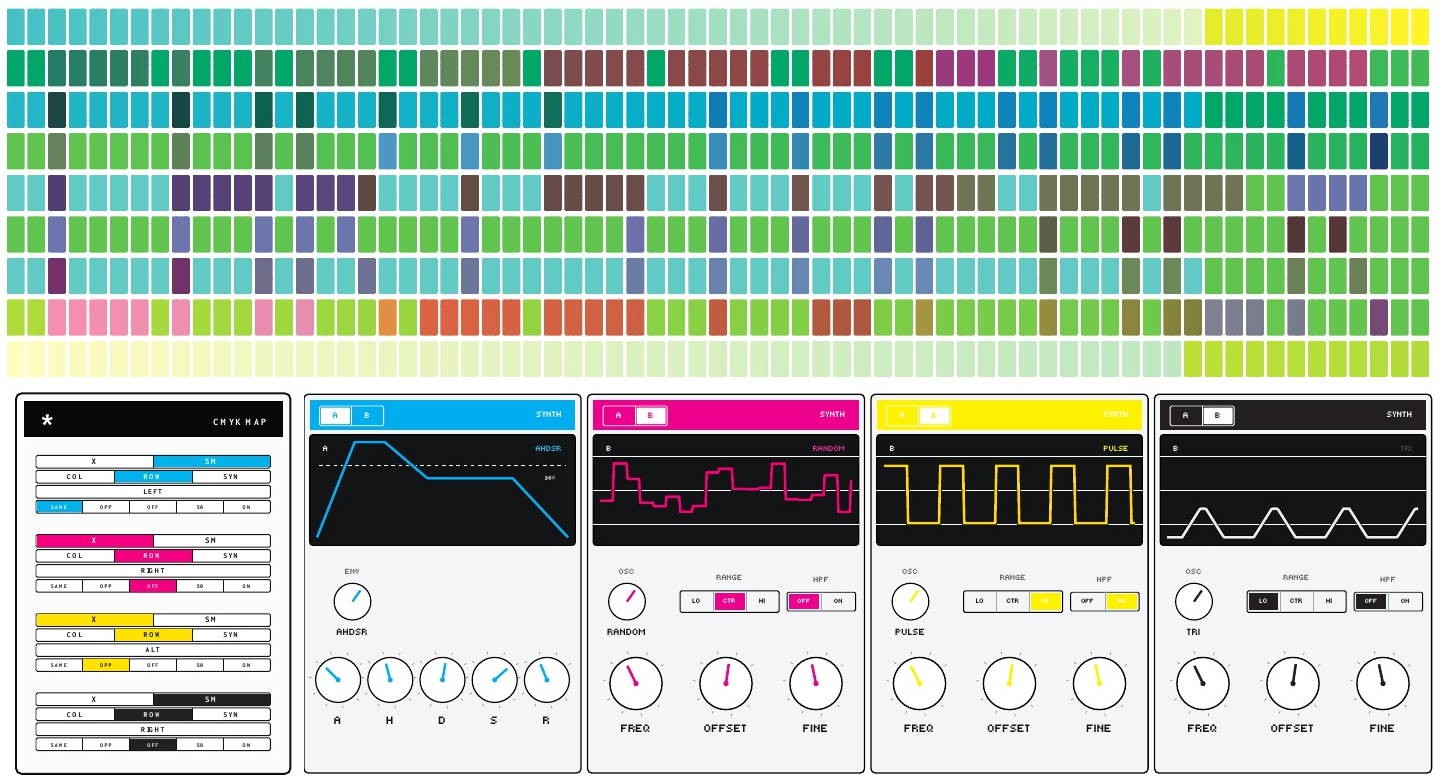This screenshot has height=779, width=1442.
Task: Click the black OSC TRI knob
Action: click(x=1194, y=601)
